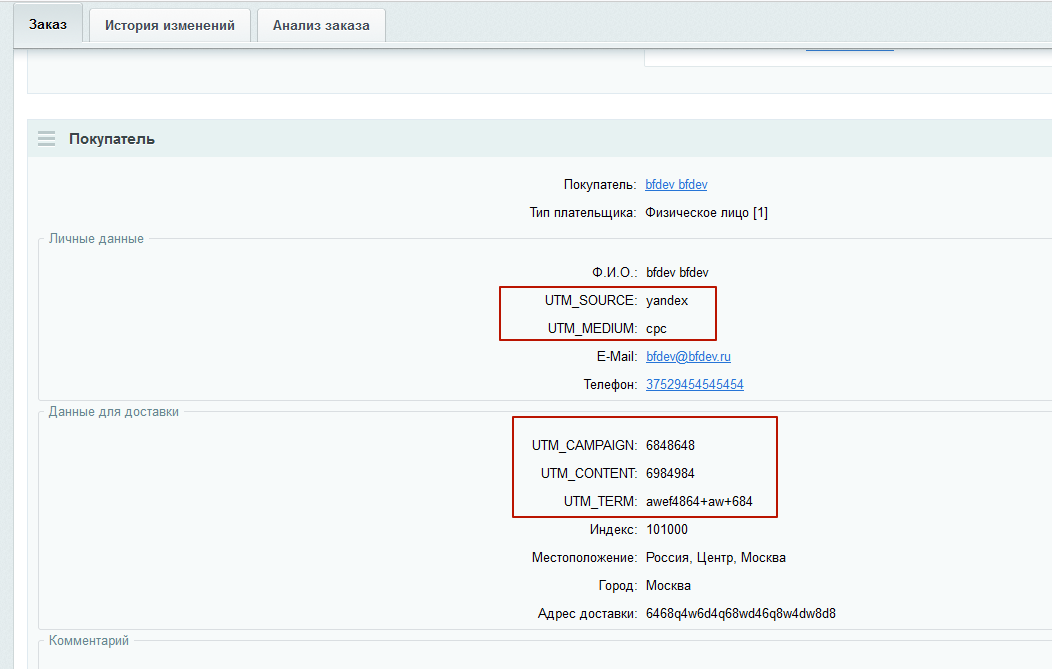Click the Индекс value 101000

pos(666,530)
